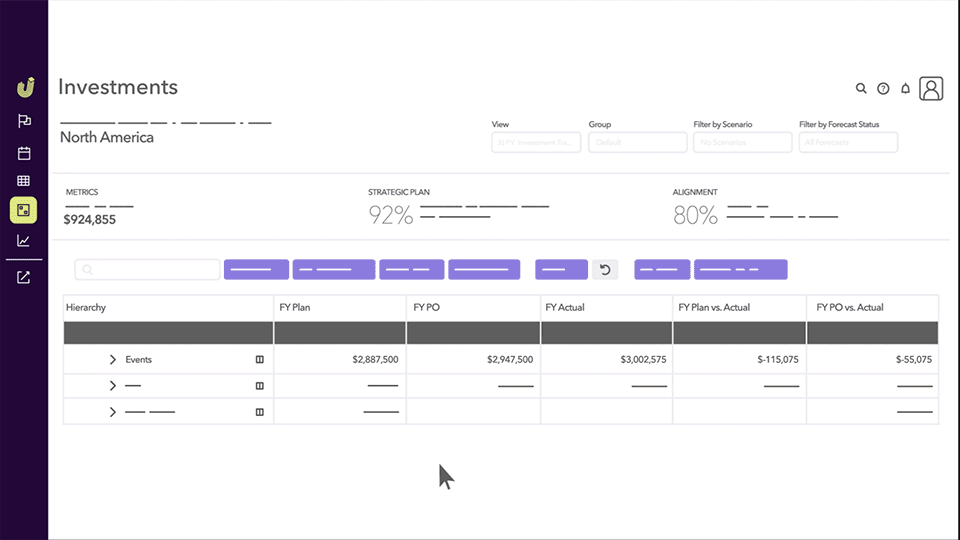Click the table search input field
960x540 pixels.
[x=148, y=270]
